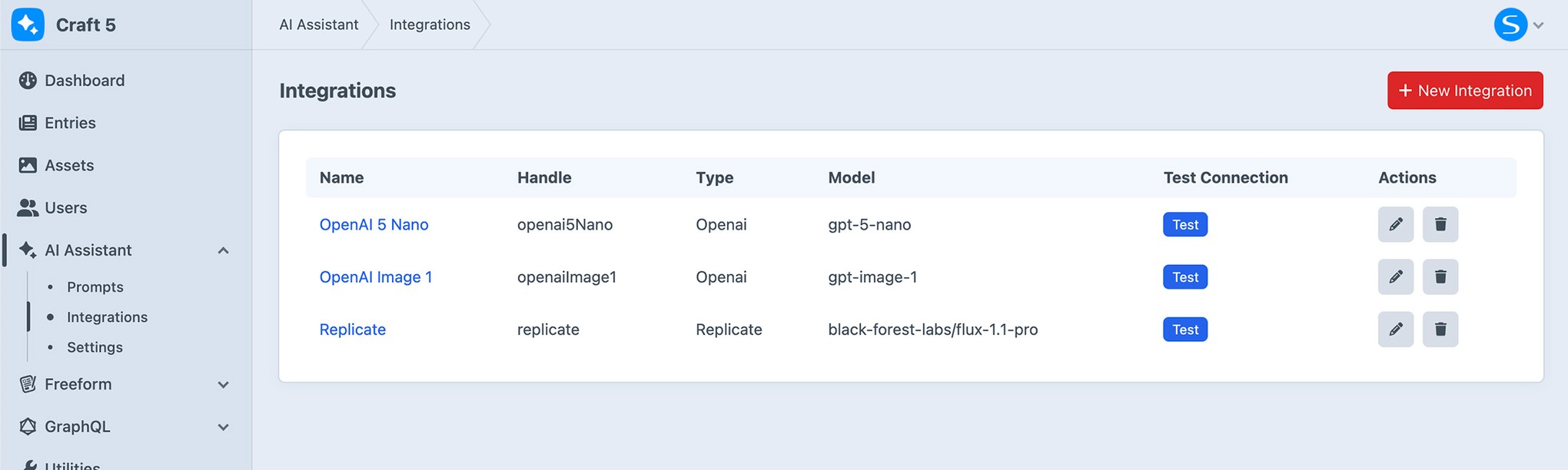This screenshot has height=470, width=1568.
Task: Test the OpenAI Image 1 connection
Action: click(1185, 276)
